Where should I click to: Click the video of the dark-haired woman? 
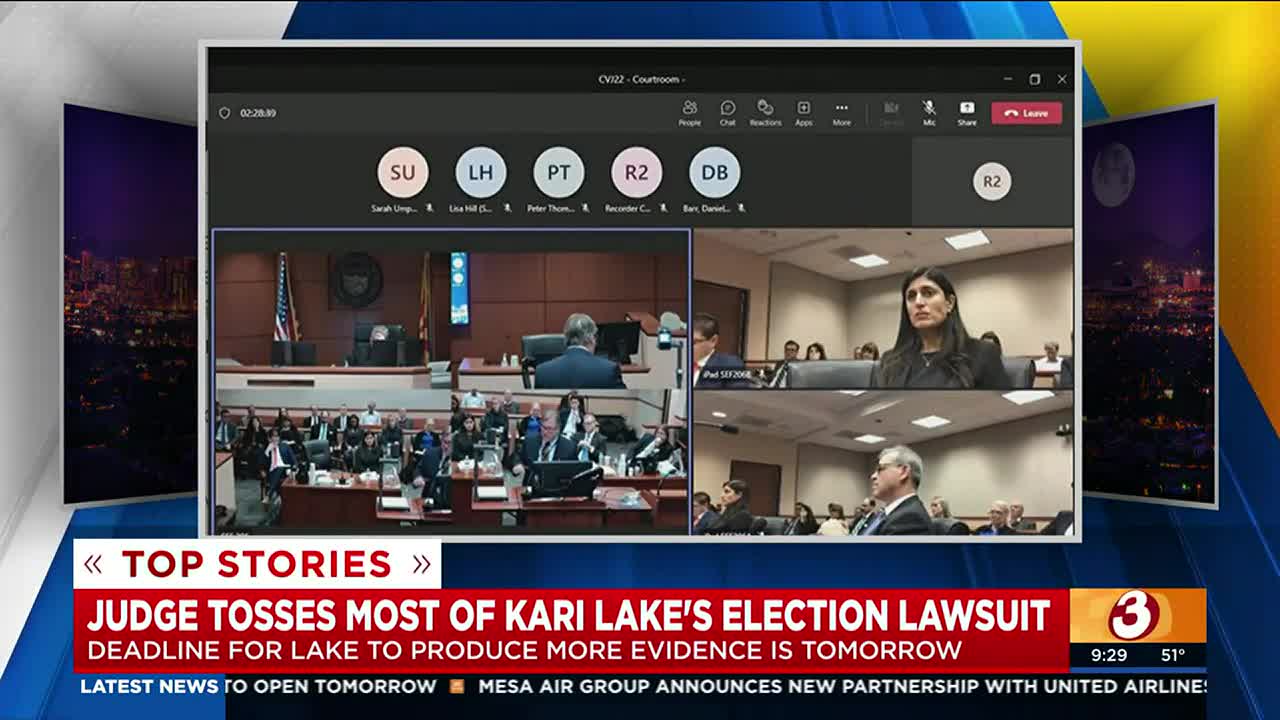point(883,309)
